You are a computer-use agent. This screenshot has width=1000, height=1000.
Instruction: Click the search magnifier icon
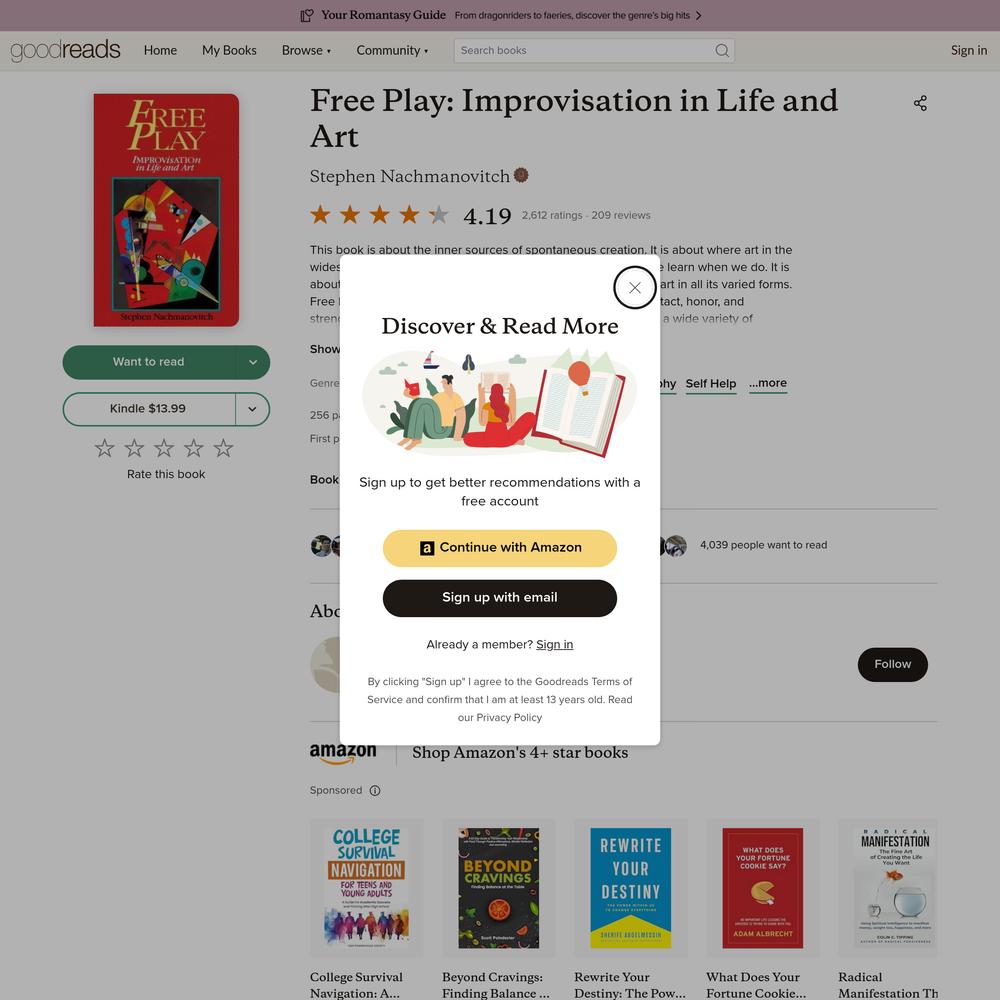[721, 50]
